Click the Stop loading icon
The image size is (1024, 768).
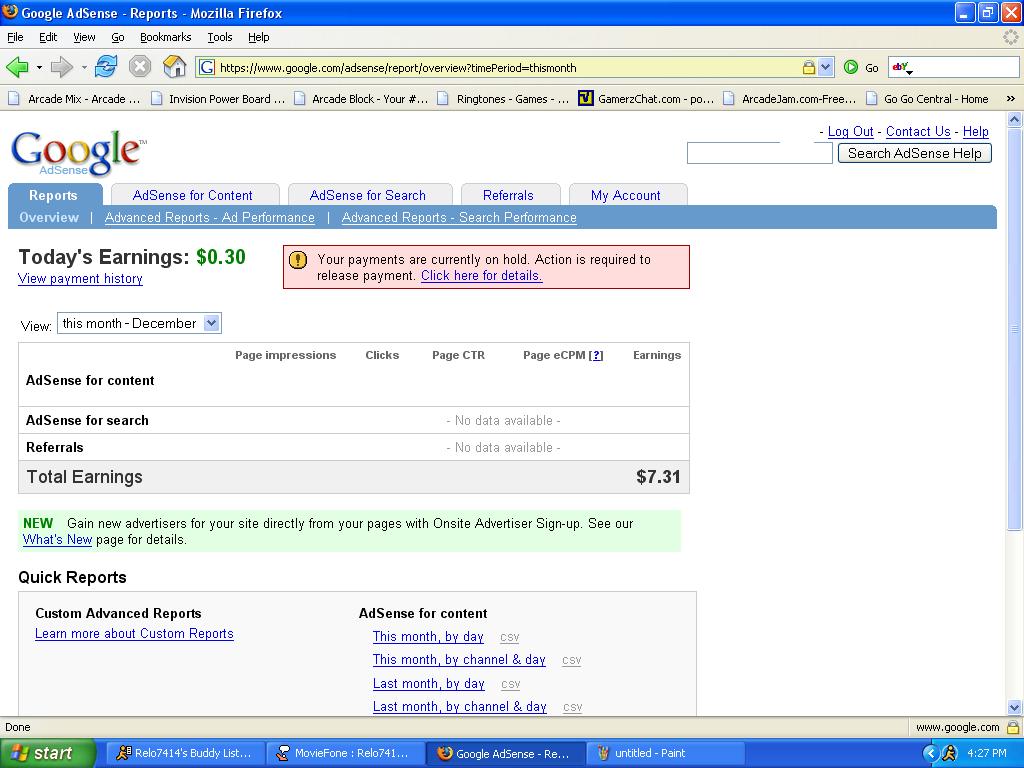(x=140, y=67)
